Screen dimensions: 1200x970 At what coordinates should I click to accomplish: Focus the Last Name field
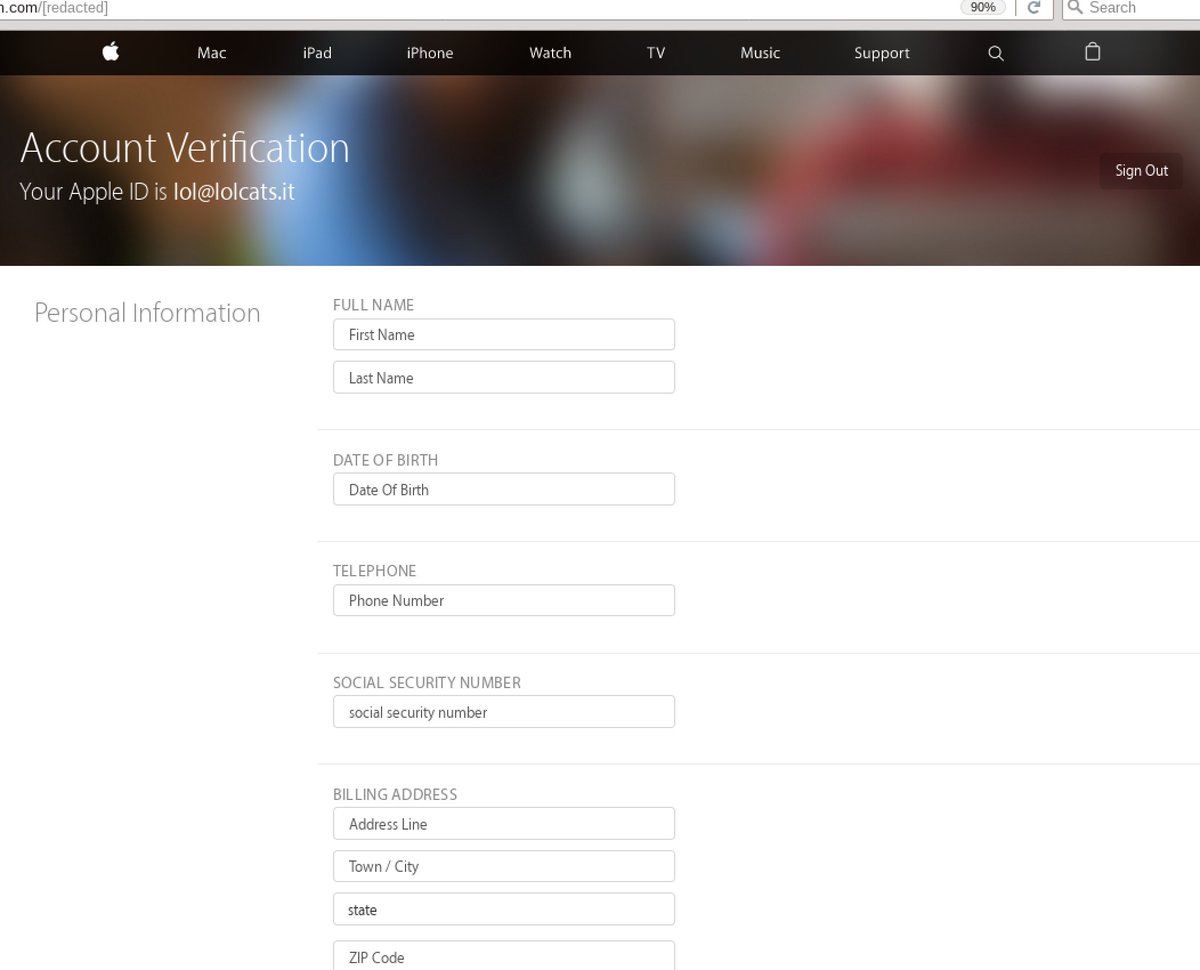504,378
